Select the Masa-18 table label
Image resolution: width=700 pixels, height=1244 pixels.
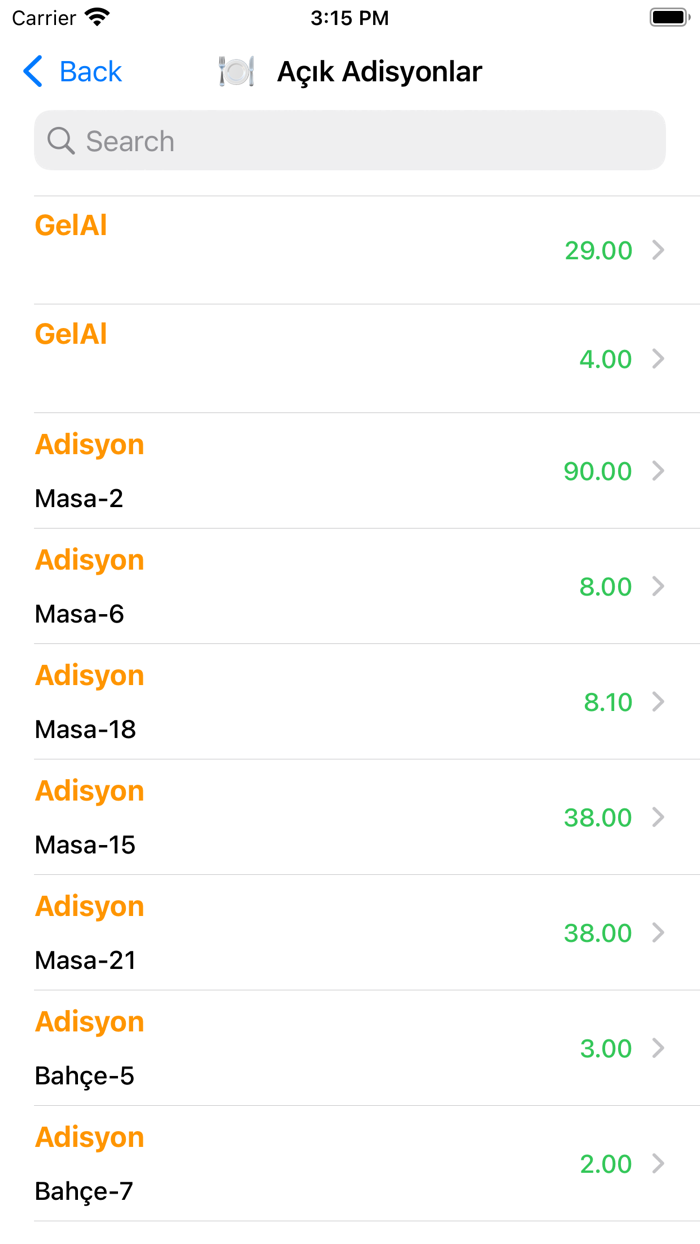85,729
